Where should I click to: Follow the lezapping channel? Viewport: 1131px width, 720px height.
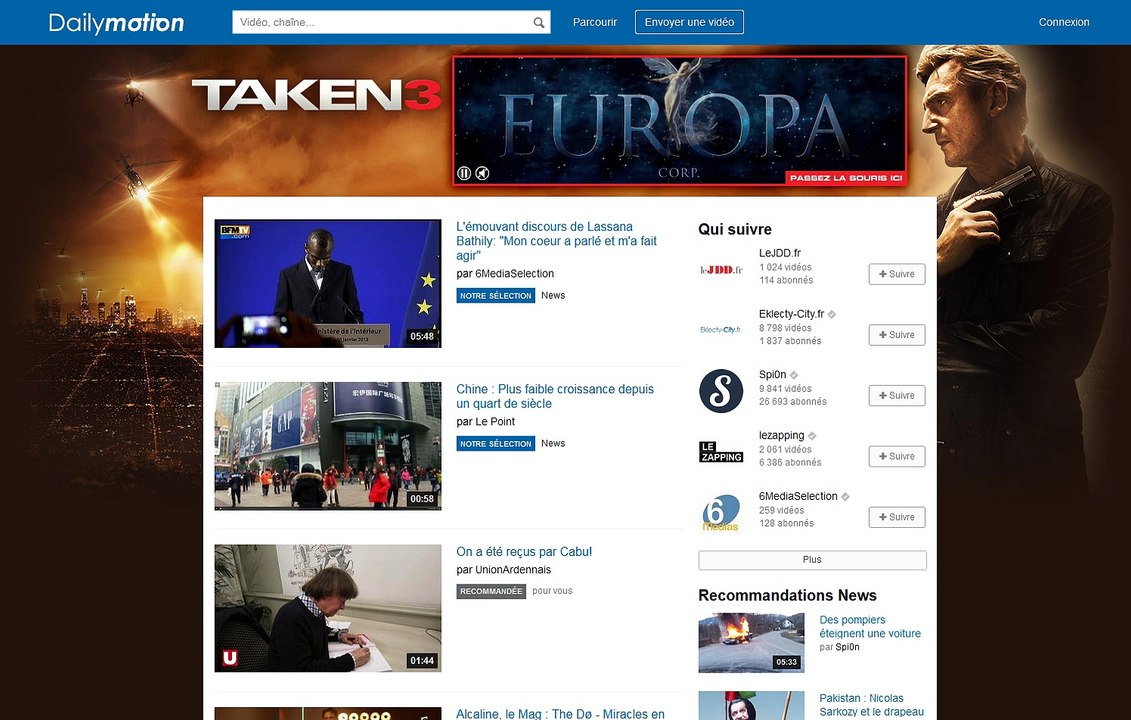pos(897,456)
